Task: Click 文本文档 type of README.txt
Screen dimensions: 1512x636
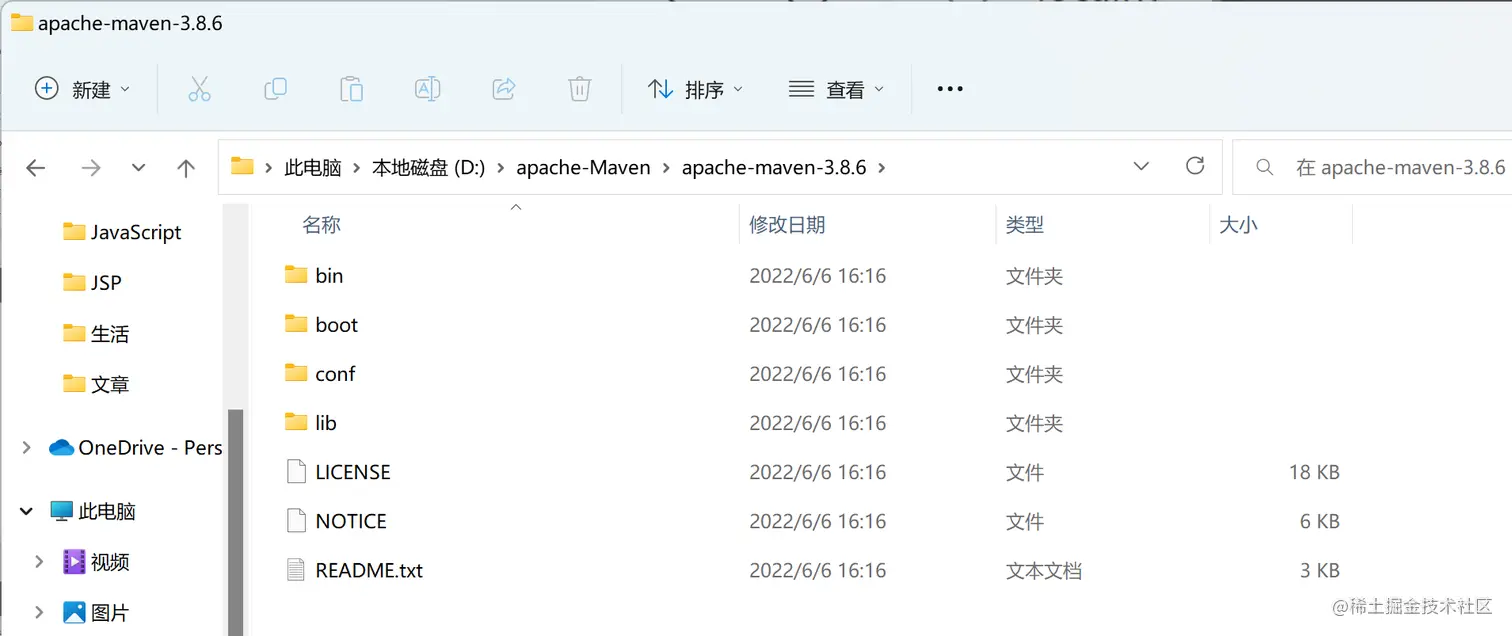Action: [1044, 571]
